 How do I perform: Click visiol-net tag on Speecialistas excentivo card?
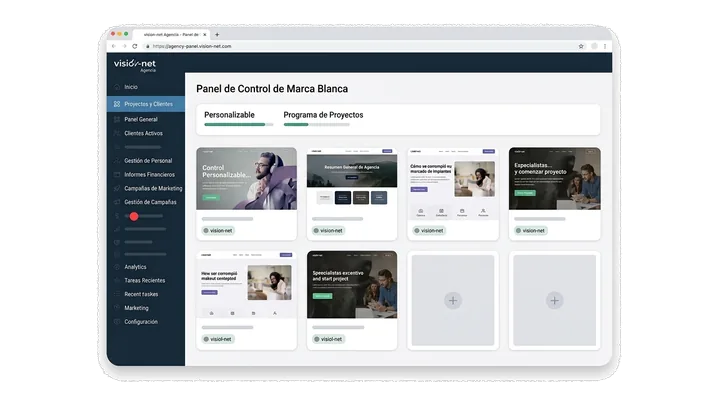(x=328, y=339)
